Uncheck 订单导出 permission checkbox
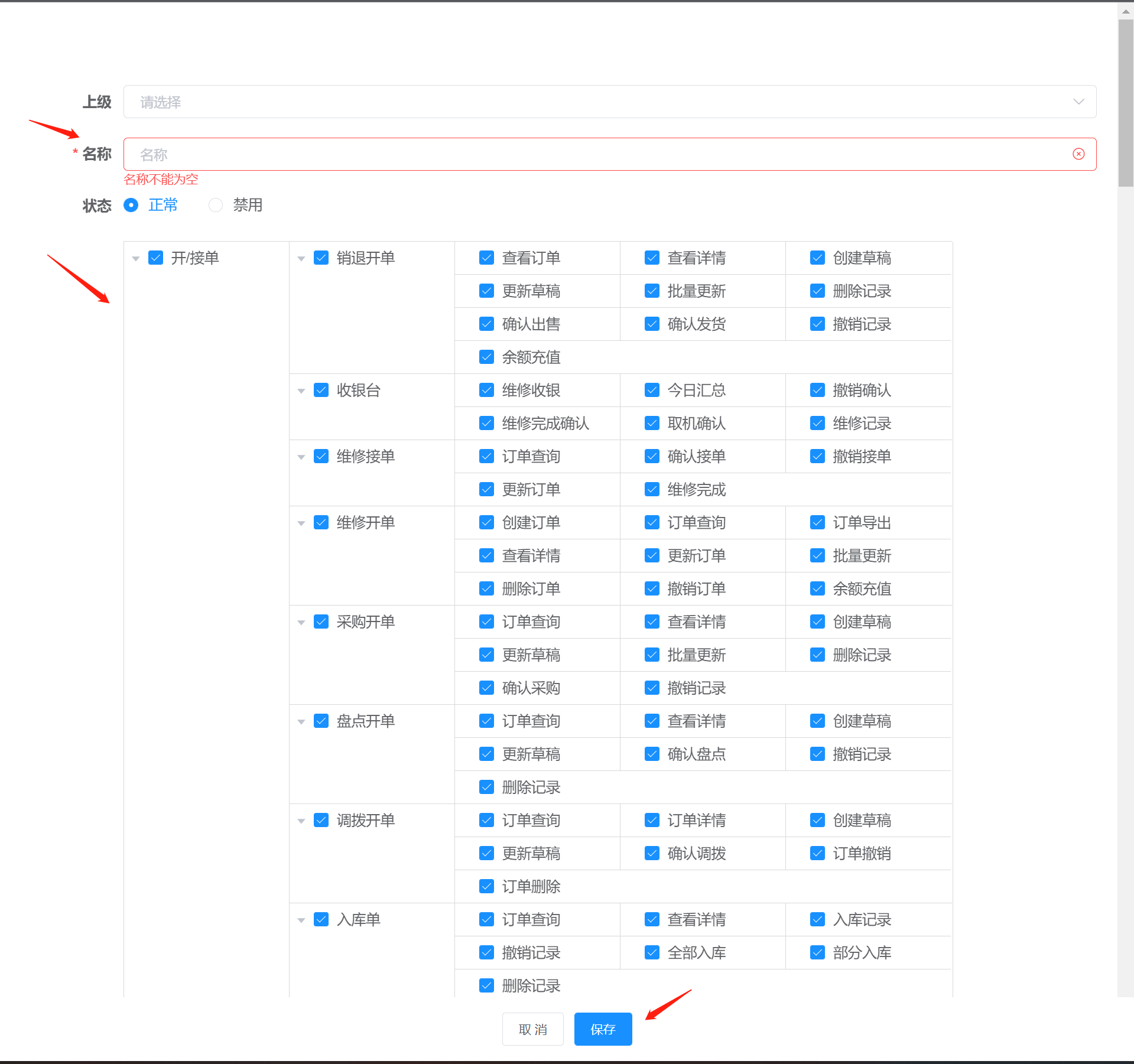Image resolution: width=1134 pixels, height=1064 pixels. (x=818, y=522)
